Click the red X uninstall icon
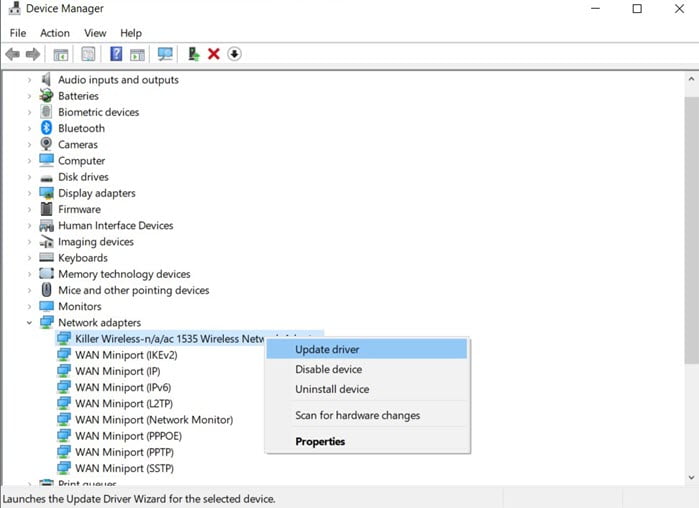699x508 pixels. (214, 54)
